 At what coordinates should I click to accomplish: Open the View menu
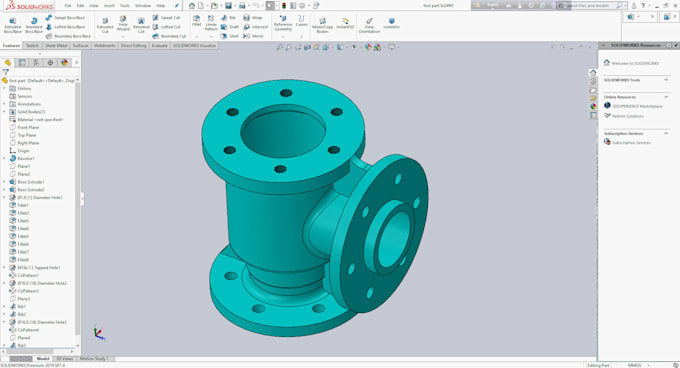[94, 6]
